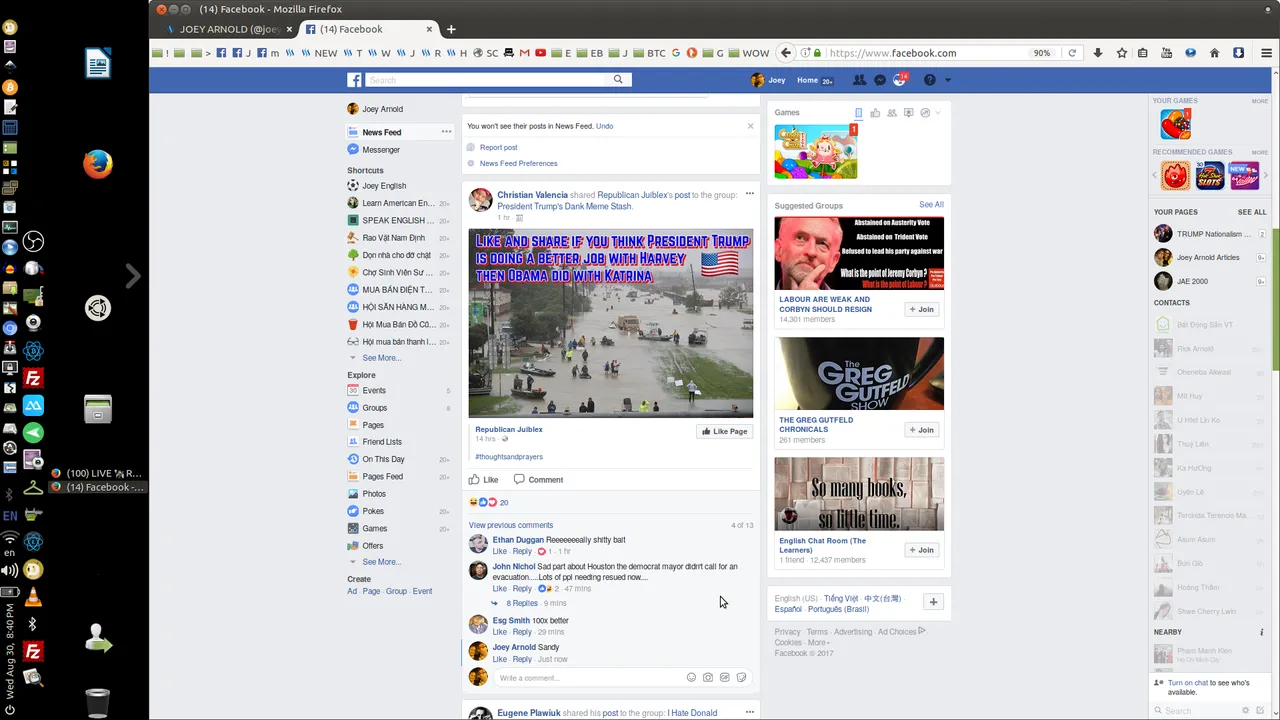Join English Chat Room group

pos(921,550)
